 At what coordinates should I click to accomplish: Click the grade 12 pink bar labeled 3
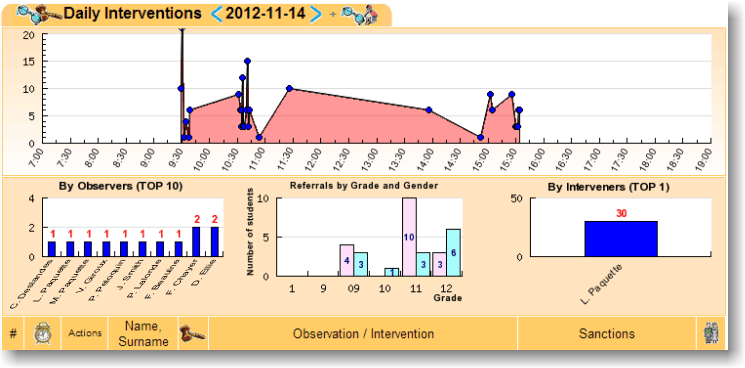click(x=439, y=264)
